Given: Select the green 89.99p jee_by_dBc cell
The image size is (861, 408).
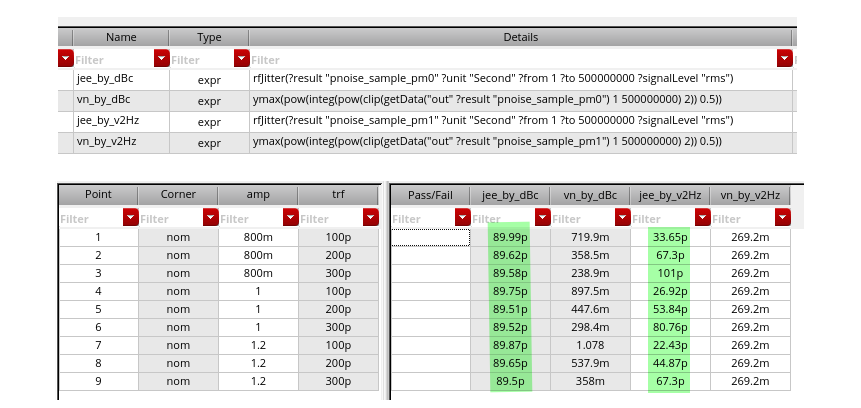Looking at the screenshot, I should [510, 237].
